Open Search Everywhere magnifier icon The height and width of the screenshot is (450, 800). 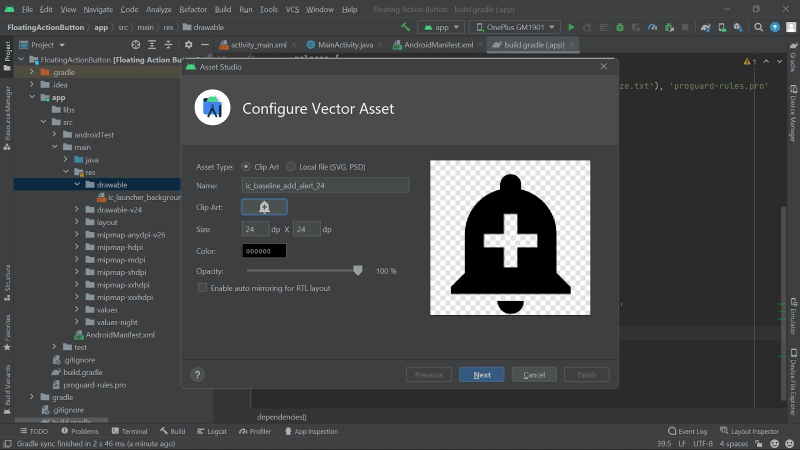coord(759,27)
